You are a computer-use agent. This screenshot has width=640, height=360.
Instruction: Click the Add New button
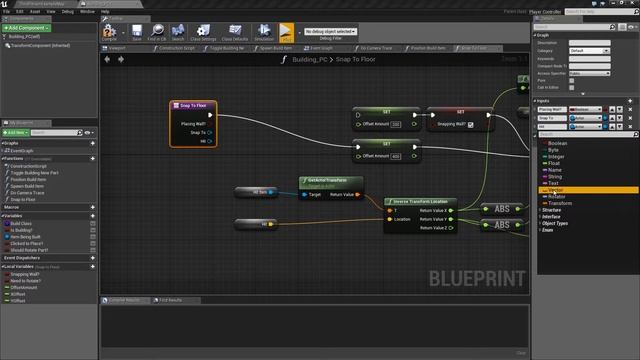(x=16, y=133)
